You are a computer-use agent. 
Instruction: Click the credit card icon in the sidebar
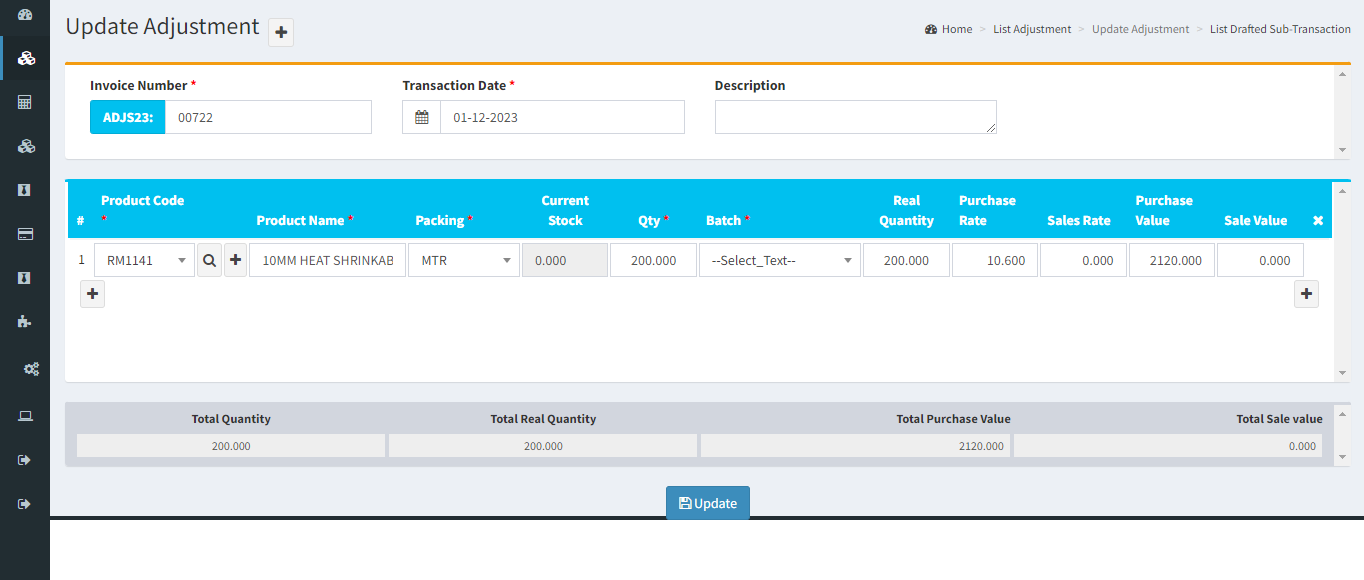[x=26, y=234]
